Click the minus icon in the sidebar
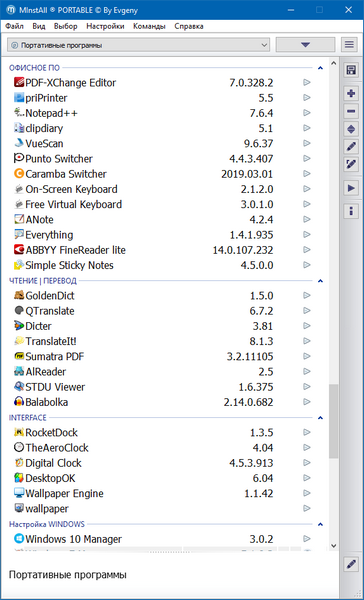Screen dimensions: 364x600 [351, 111]
